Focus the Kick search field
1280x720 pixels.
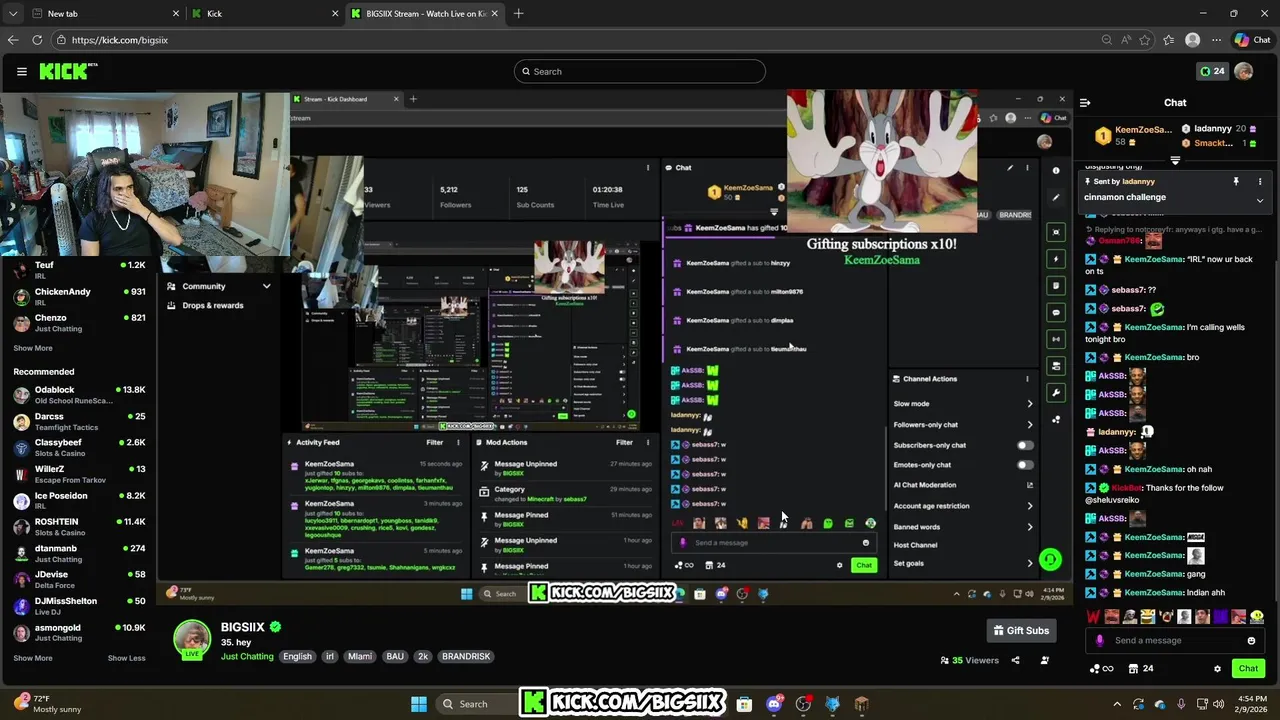pos(640,71)
